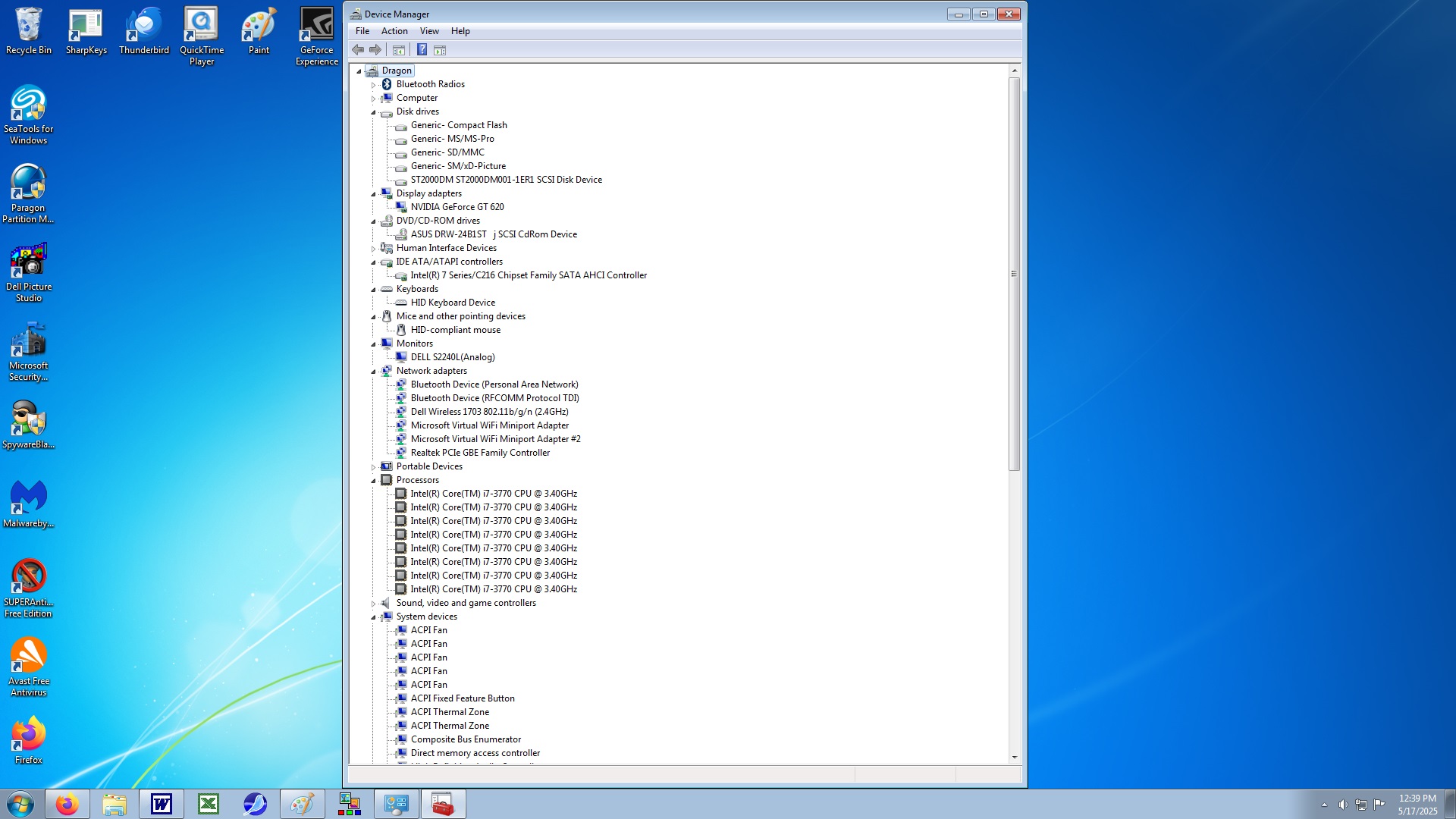
Task: Expand Bluetooth Radios node
Action: (373, 85)
